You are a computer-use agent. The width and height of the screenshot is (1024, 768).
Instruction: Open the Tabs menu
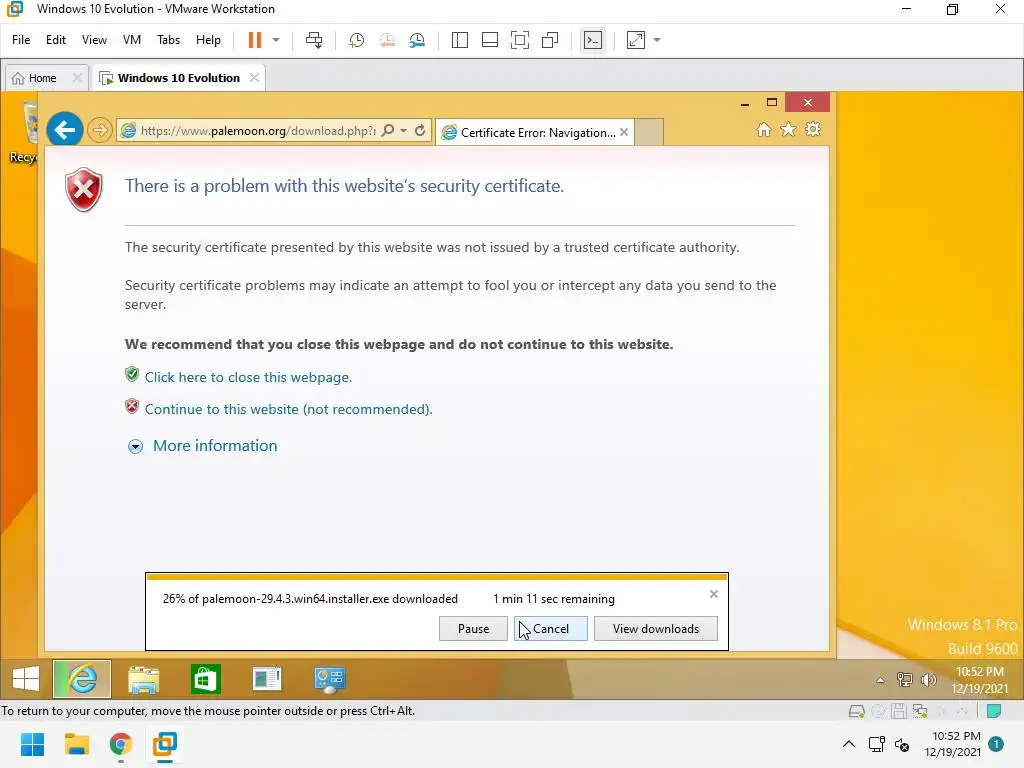pyautogui.click(x=168, y=40)
